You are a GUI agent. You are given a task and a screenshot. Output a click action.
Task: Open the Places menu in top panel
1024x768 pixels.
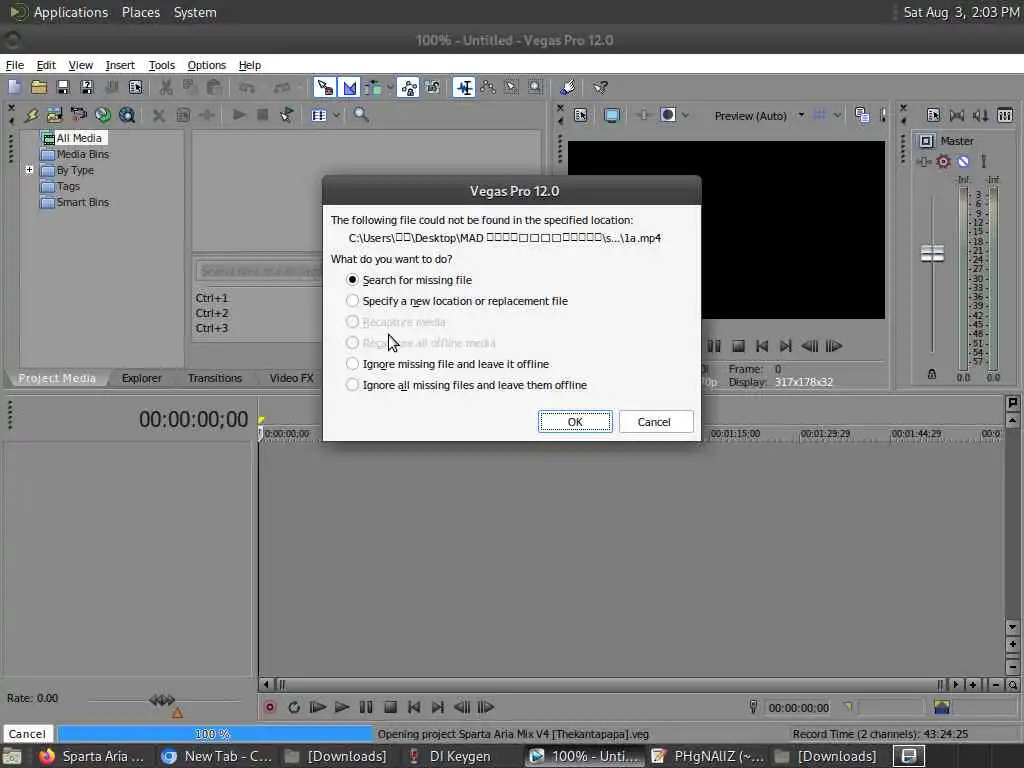pyautogui.click(x=140, y=12)
